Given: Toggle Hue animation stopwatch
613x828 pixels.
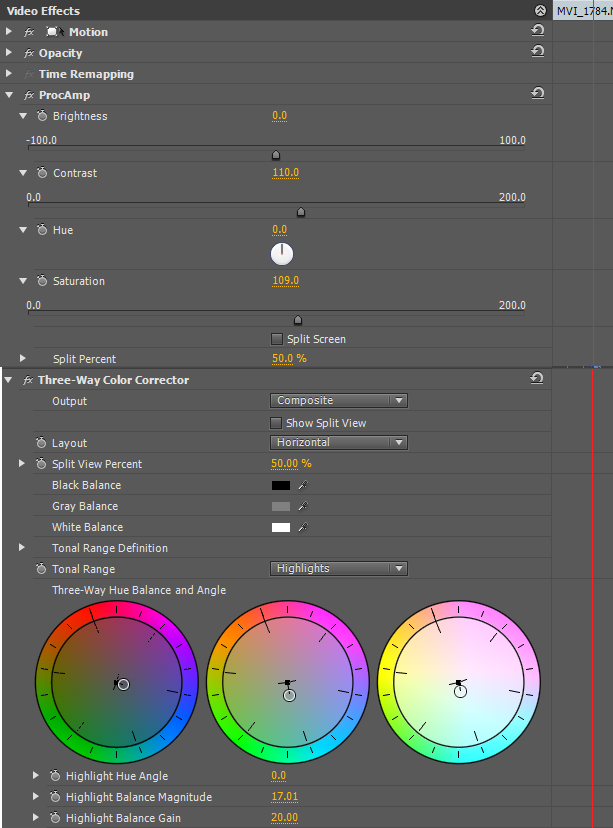Looking at the screenshot, I should pyautogui.click(x=42, y=230).
